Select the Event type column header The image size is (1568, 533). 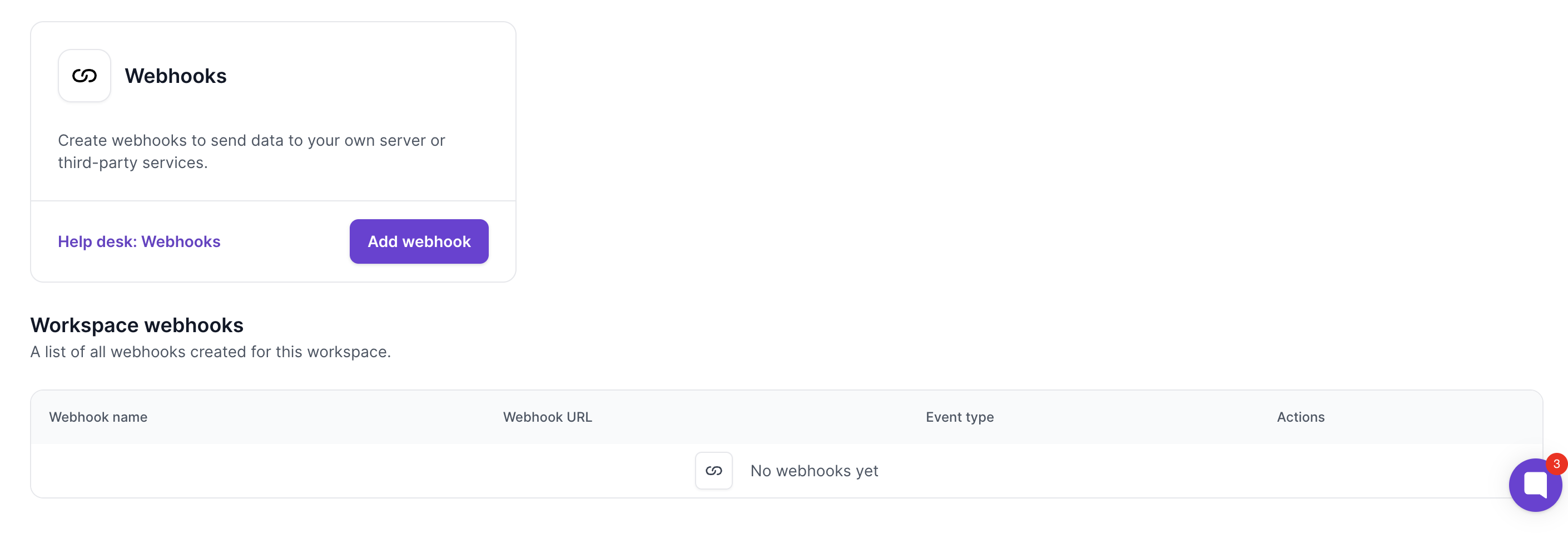tap(959, 417)
